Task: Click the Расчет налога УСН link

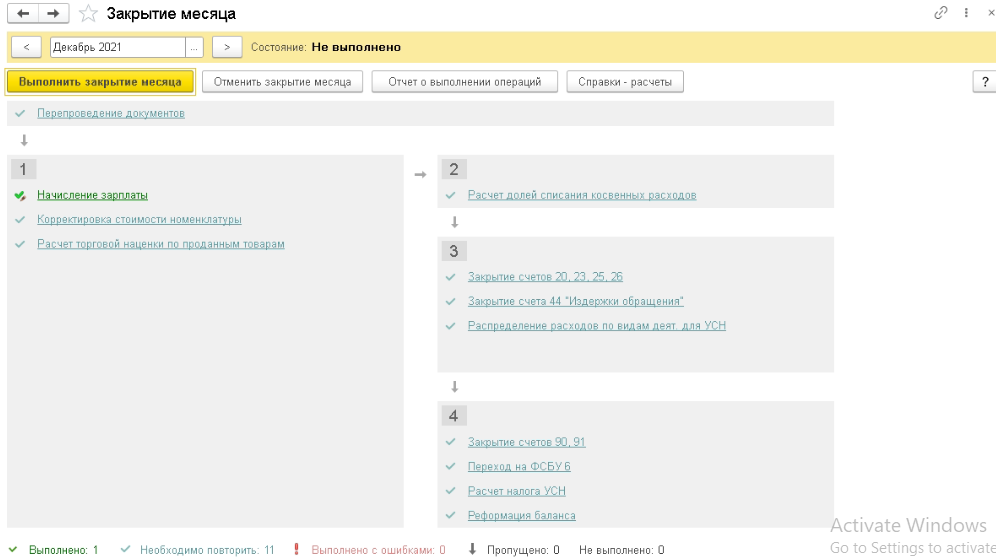Action: (x=517, y=491)
